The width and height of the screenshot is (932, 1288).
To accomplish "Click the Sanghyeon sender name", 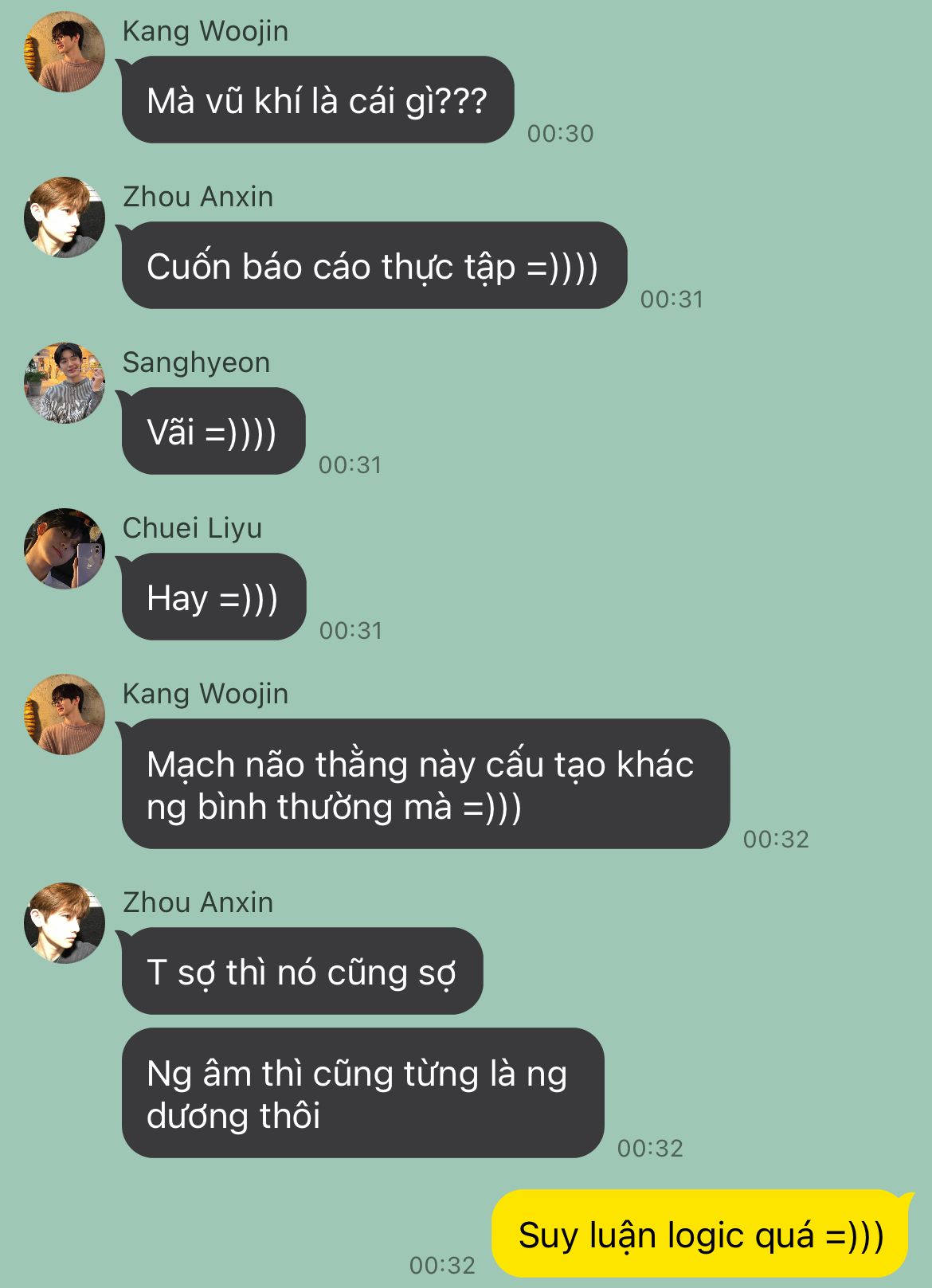I will pyautogui.click(x=196, y=362).
